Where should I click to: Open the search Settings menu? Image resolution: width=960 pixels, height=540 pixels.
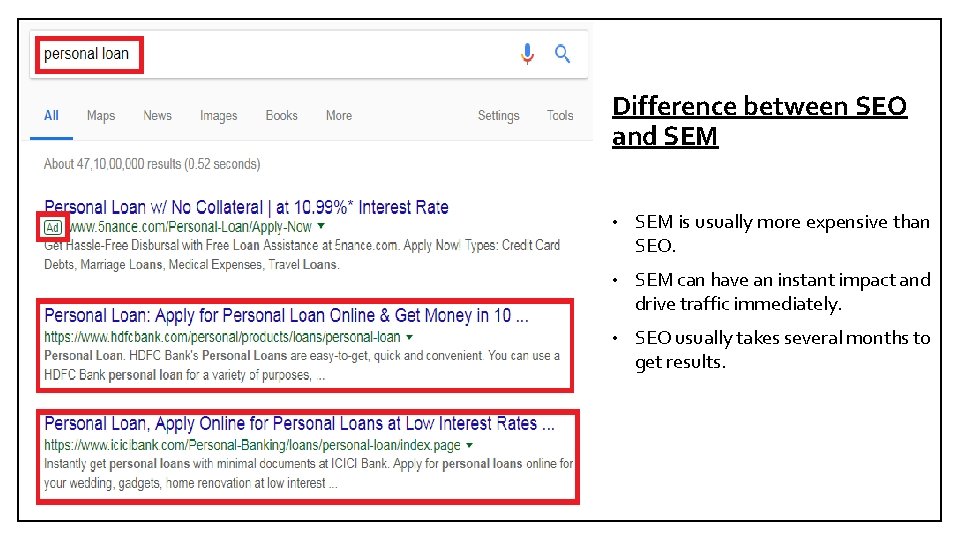pos(498,115)
